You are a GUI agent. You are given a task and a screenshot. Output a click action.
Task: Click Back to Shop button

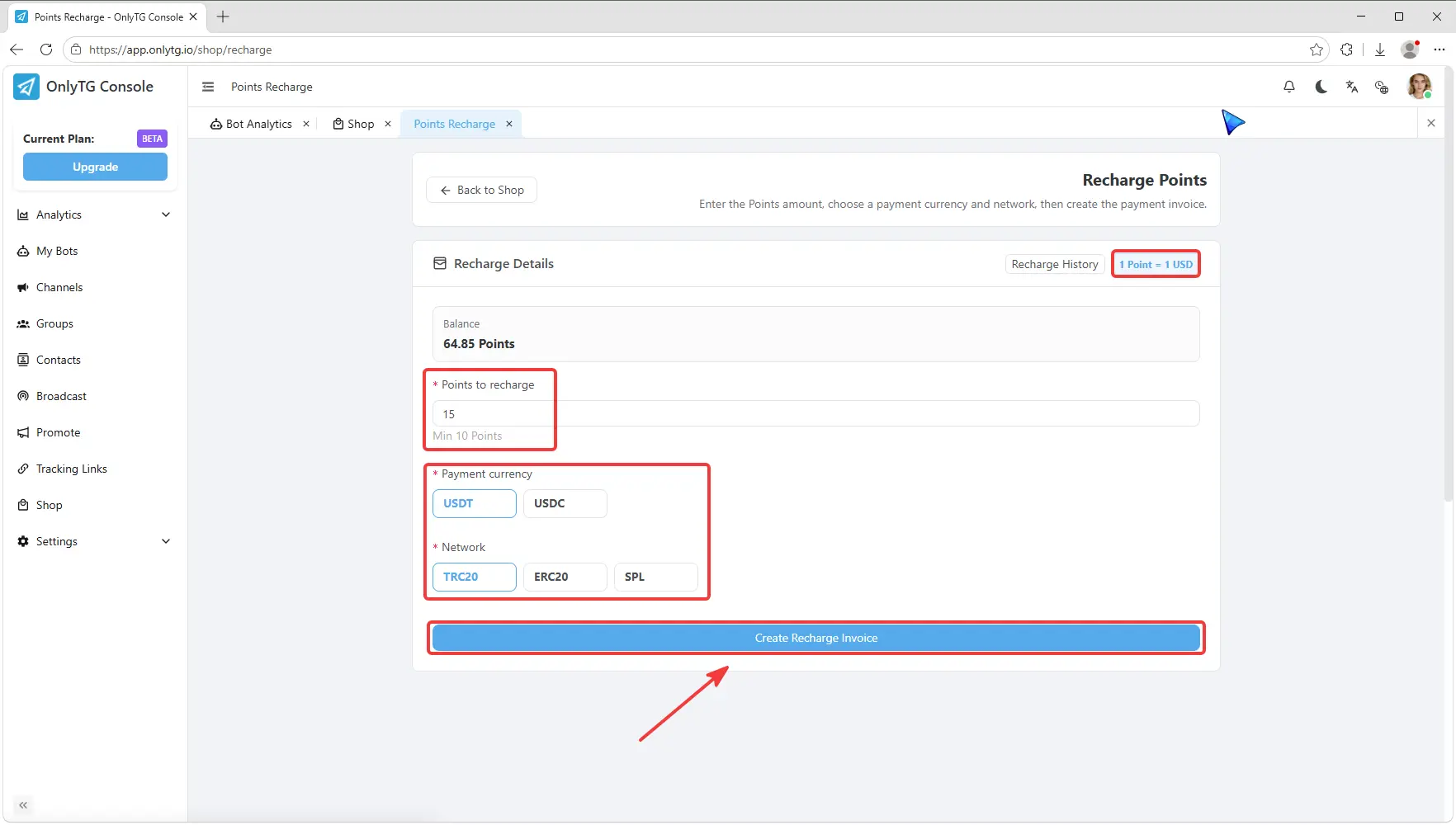(481, 190)
